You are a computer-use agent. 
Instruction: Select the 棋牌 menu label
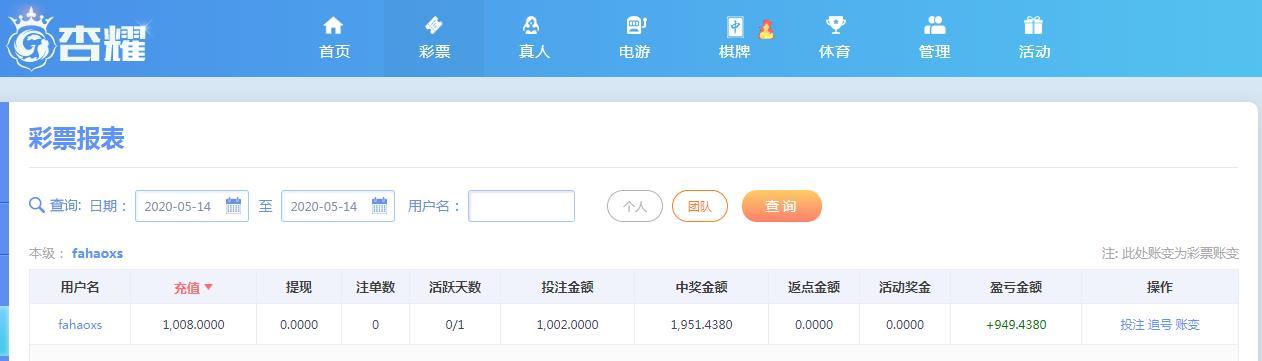click(x=735, y=52)
